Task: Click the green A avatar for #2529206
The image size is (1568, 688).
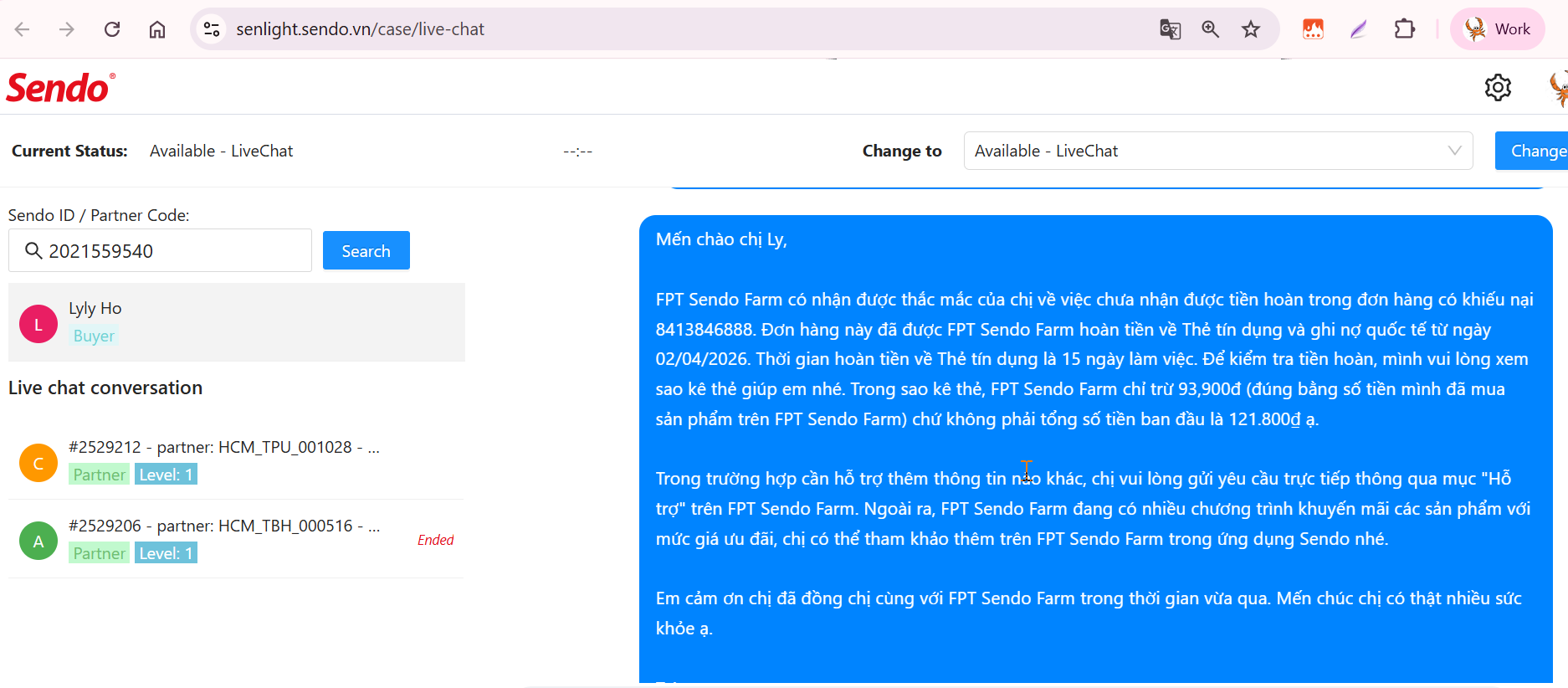Action: 38,542
